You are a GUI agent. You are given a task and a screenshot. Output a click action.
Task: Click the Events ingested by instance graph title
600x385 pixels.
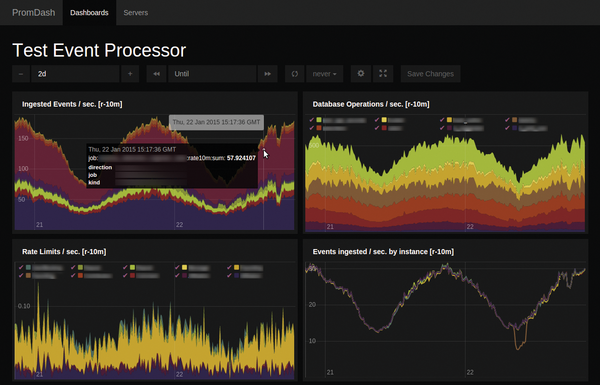tap(383, 251)
